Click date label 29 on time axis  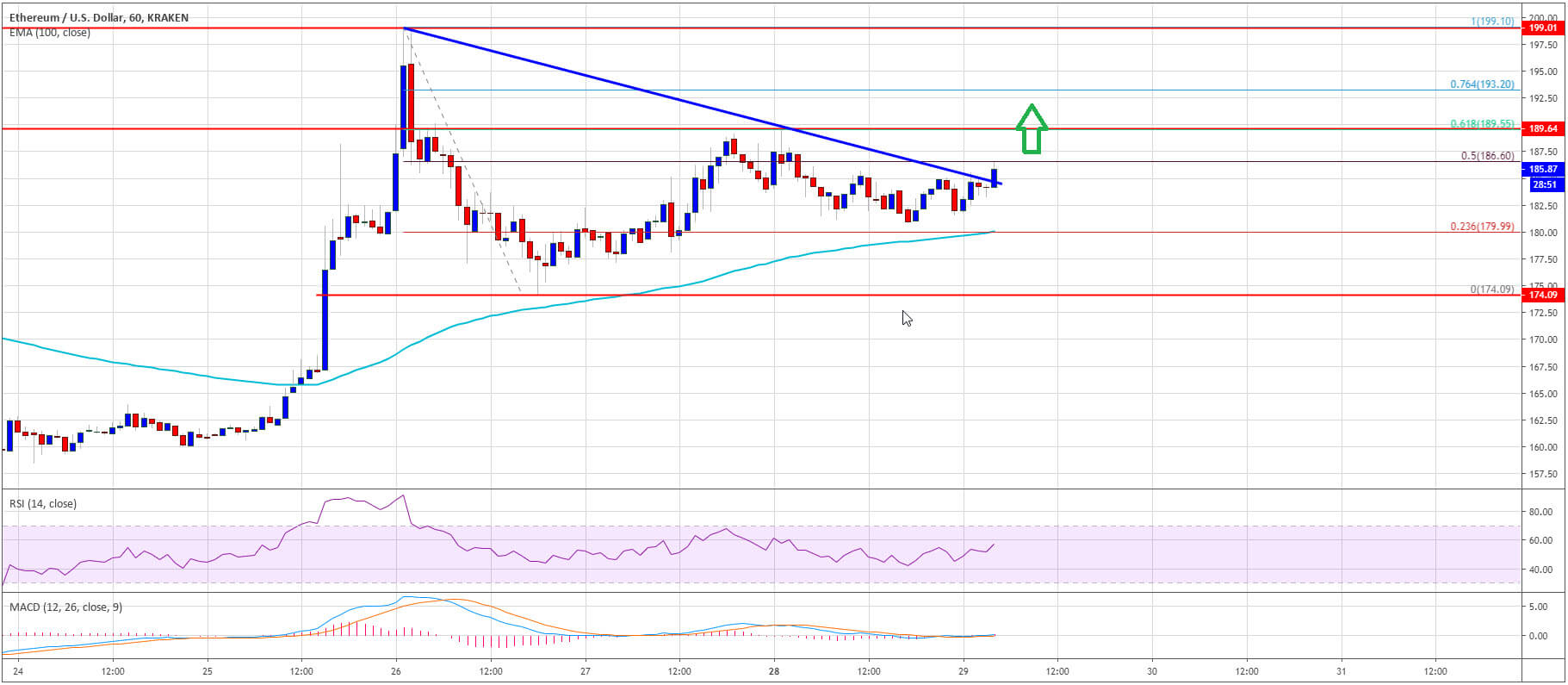coord(963,671)
